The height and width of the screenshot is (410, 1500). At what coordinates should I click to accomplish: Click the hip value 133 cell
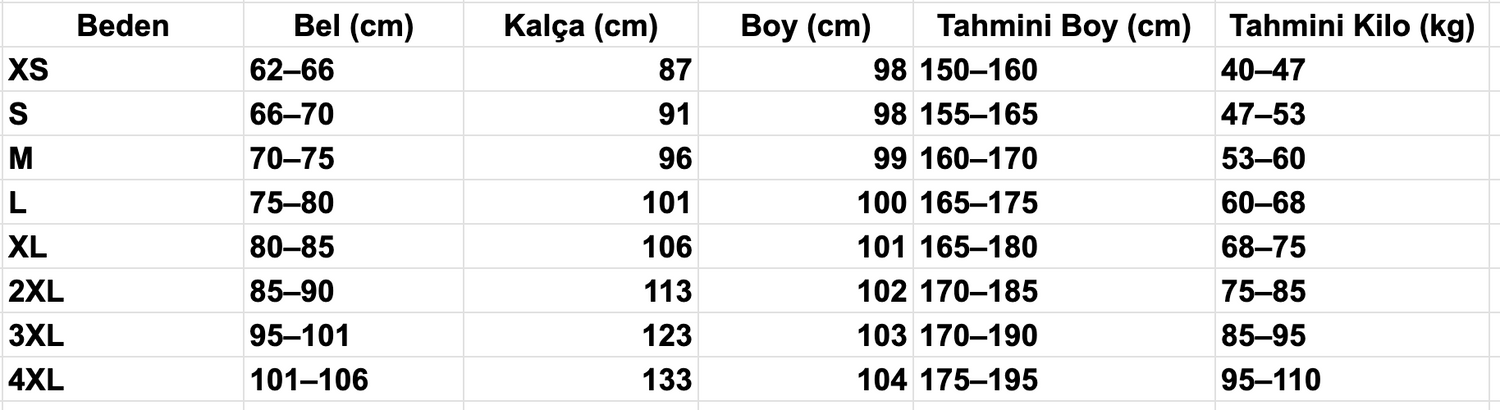coord(580,380)
